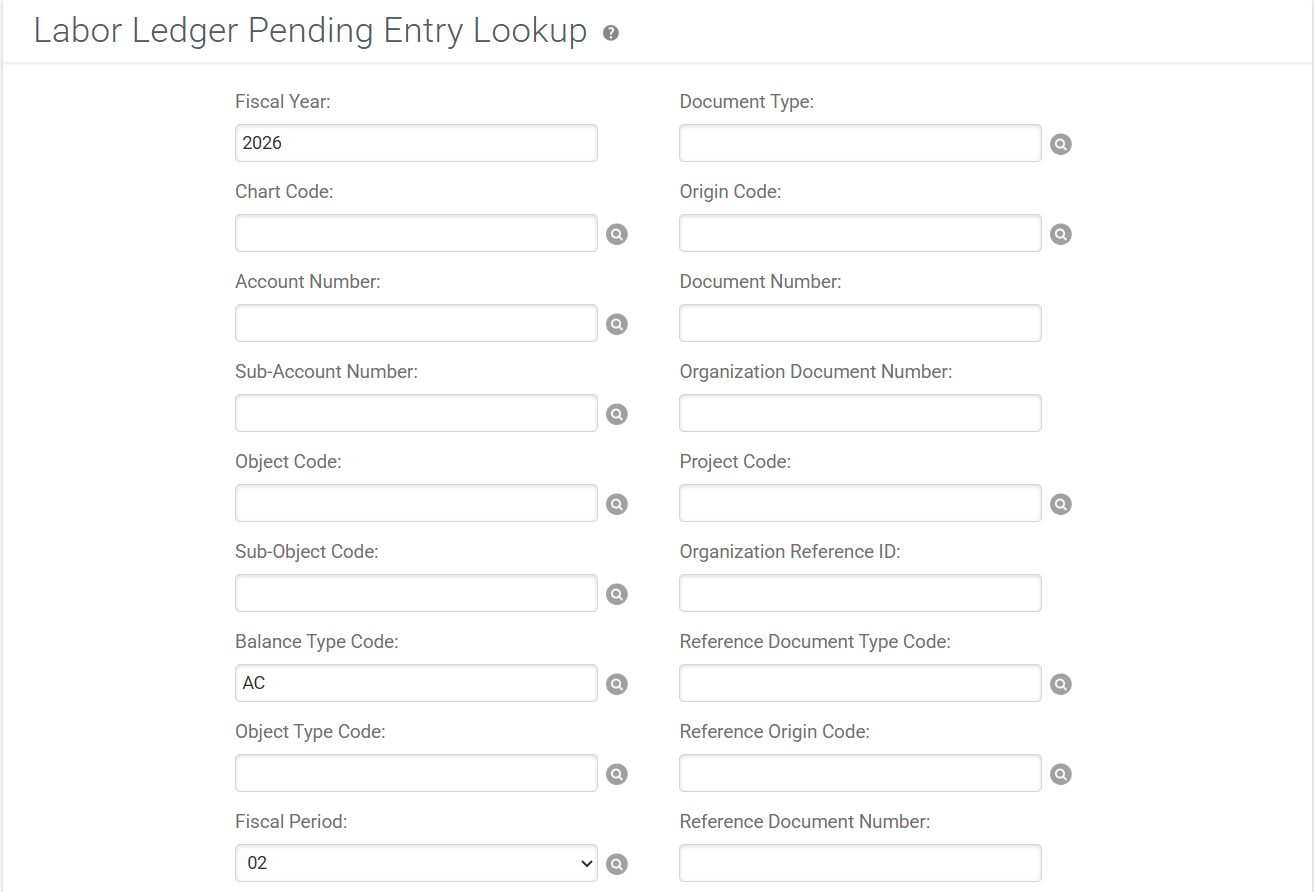Search Project Code with lookup icon

pos(1061,504)
